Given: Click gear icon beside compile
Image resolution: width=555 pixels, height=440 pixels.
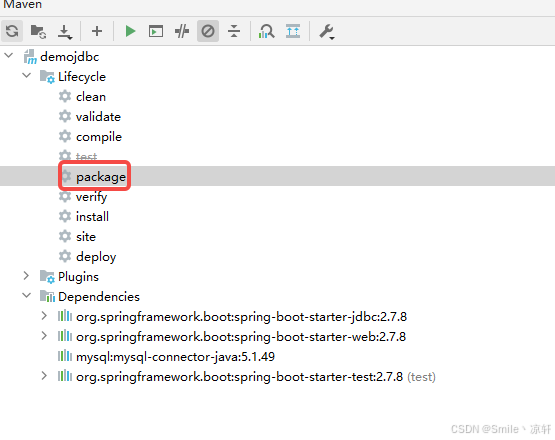Looking at the screenshot, I should click(65, 136).
